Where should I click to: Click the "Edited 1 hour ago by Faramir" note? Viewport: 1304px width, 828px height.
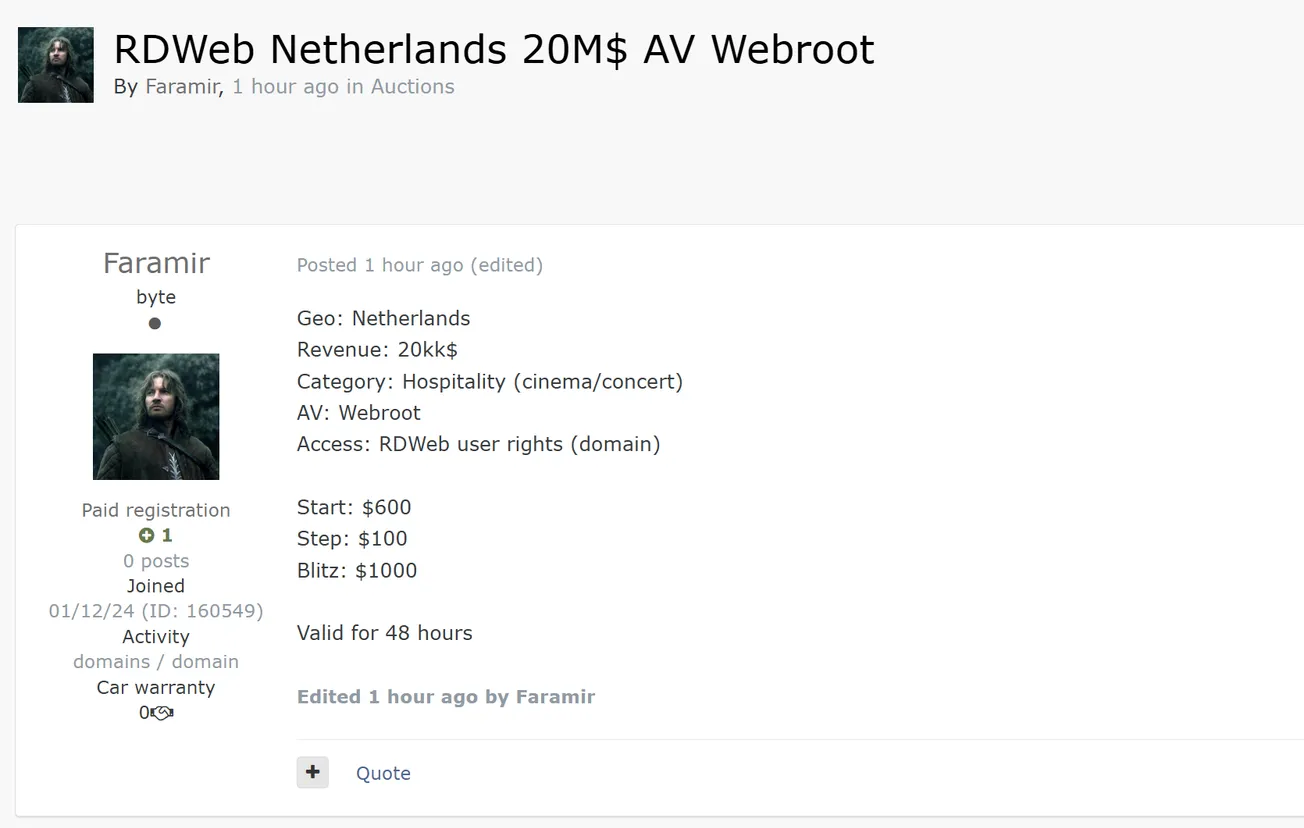point(446,697)
